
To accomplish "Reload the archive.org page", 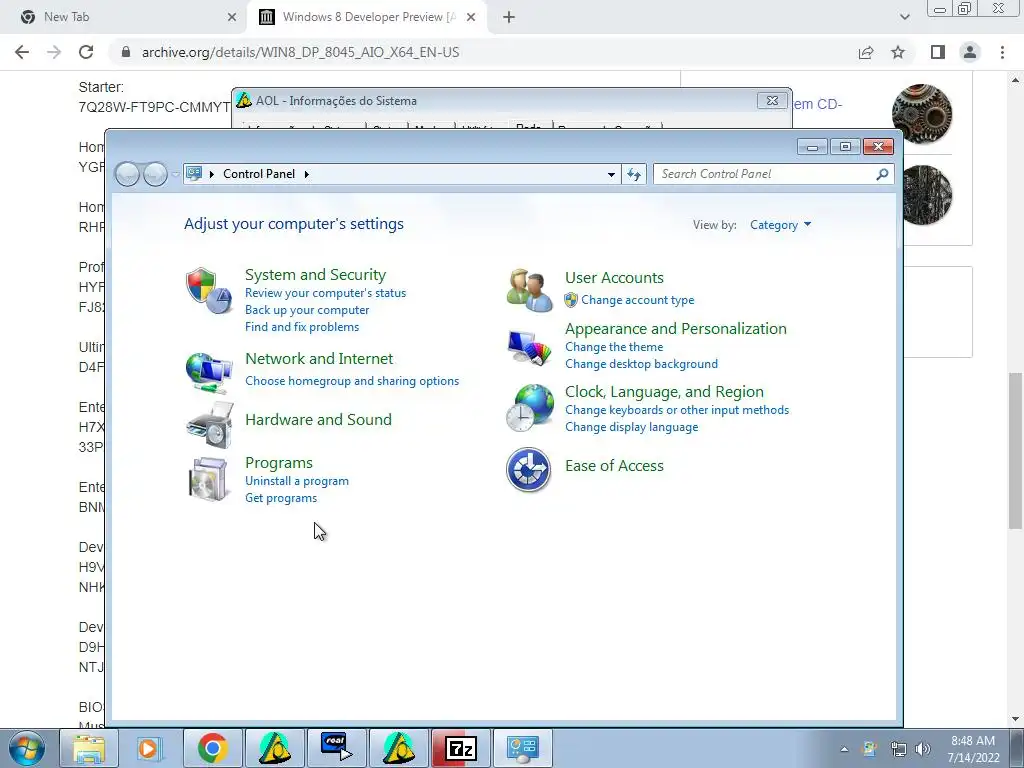I will [x=86, y=52].
